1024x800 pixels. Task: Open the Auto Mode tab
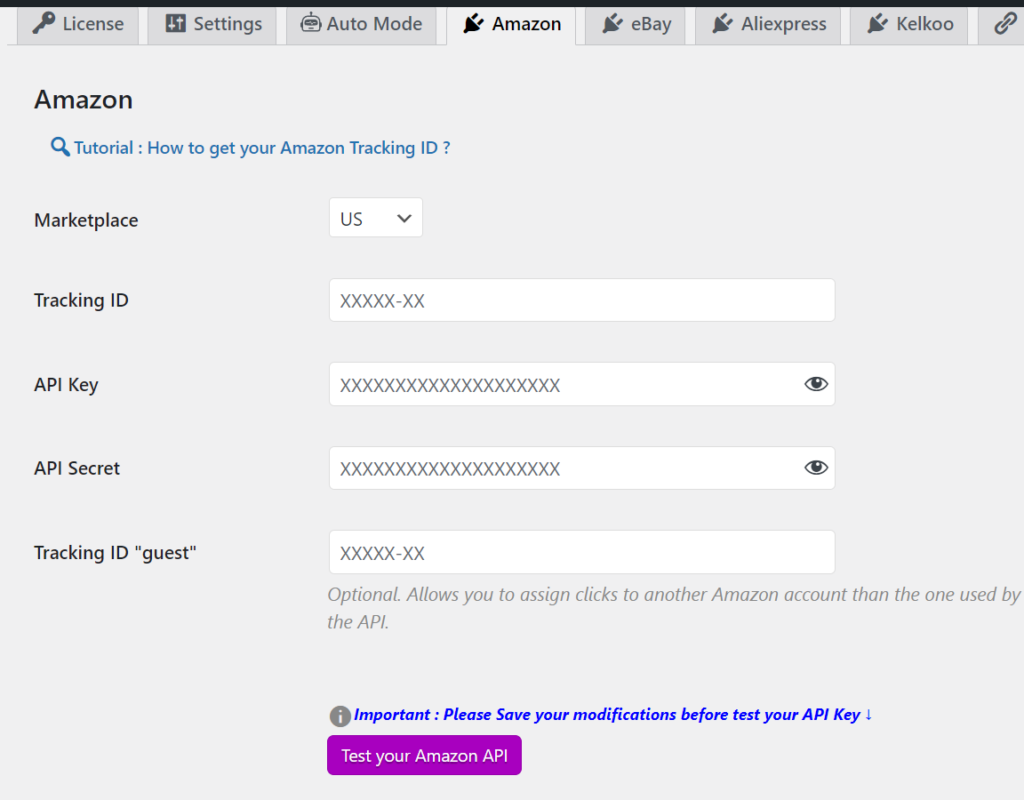click(361, 25)
